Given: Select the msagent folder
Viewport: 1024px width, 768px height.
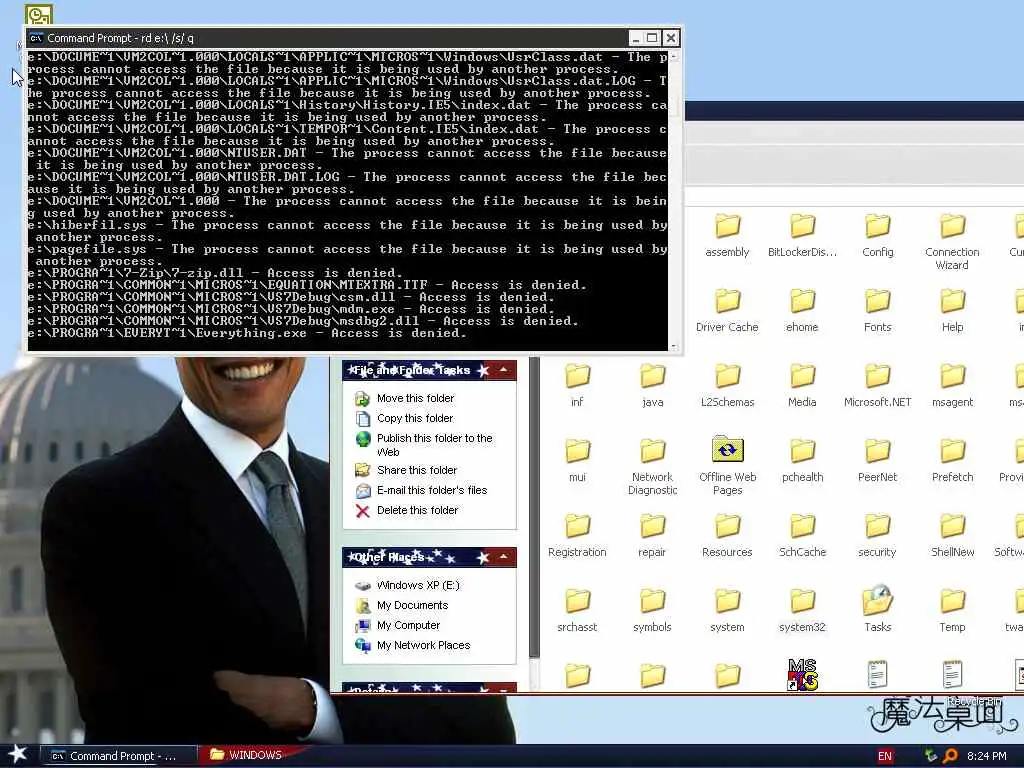Looking at the screenshot, I should pyautogui.click(x=952, y=385).
